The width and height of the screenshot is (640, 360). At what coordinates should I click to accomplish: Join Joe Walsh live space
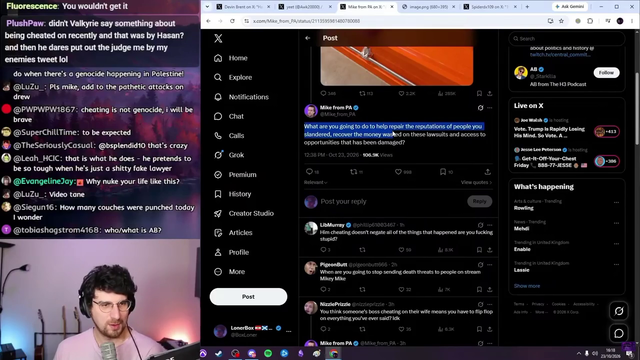click(607, 131)
